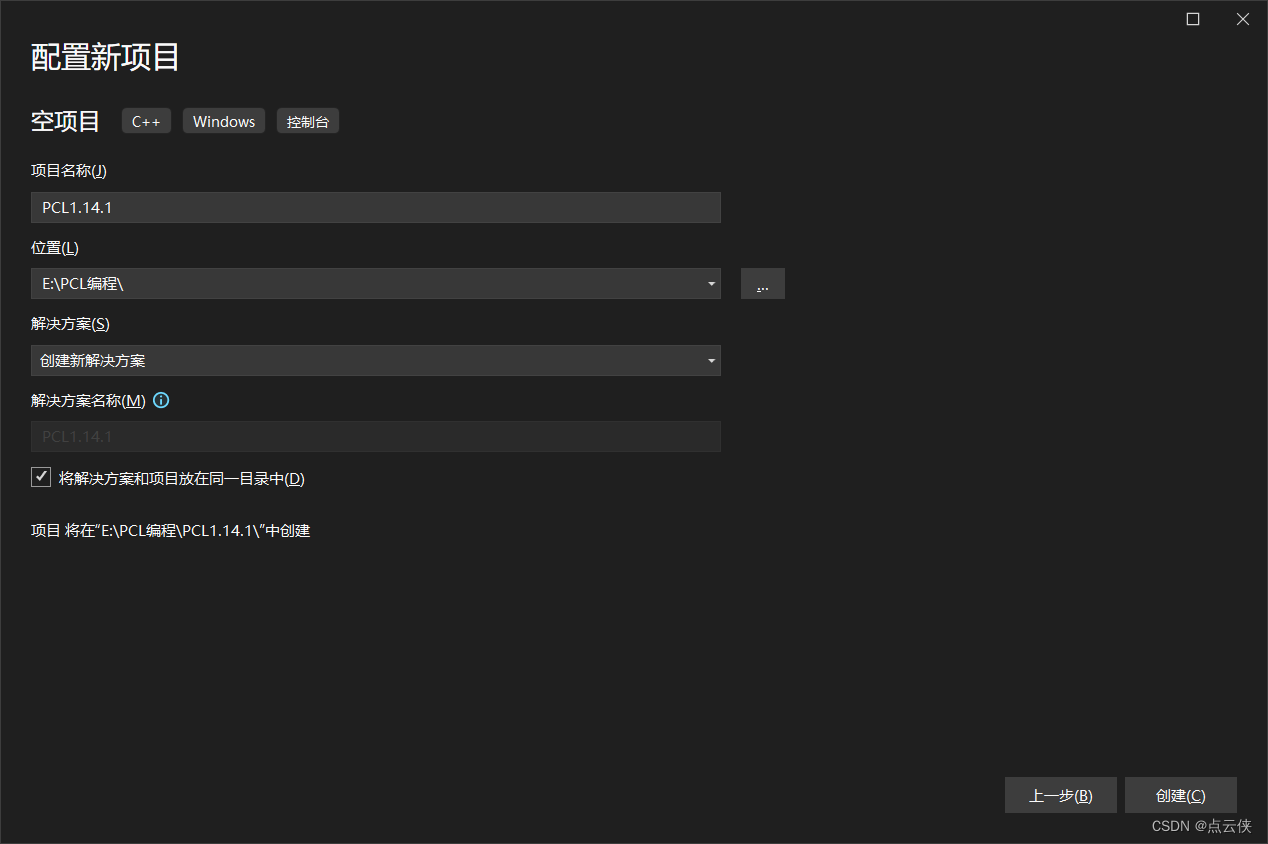Viewport: 1268px width, 844px height.
Task: Toggle the same-directory solution and project checkbox
Action: tap(41, 478)
